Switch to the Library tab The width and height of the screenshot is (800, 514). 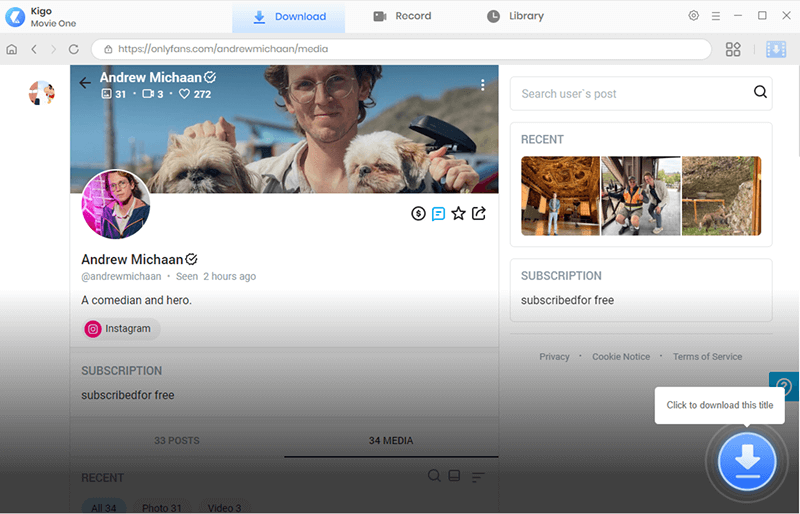(515, 16)
